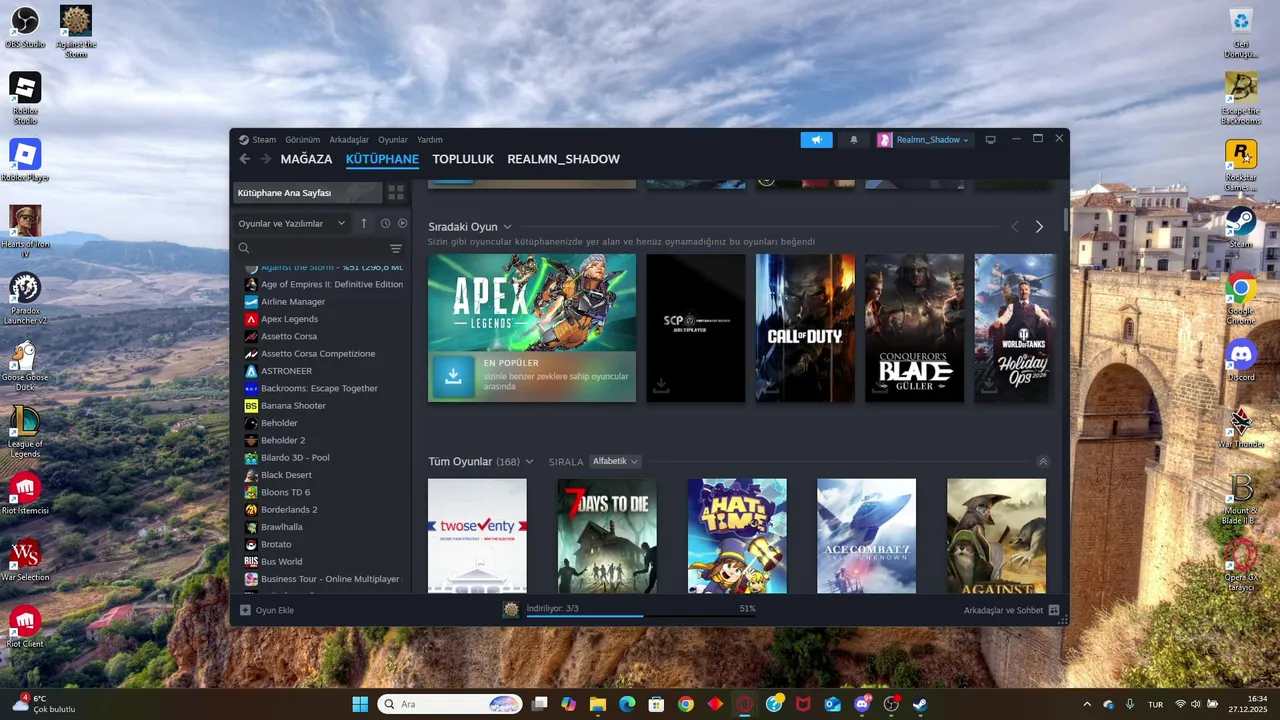
Task: Sort library list by recent activity clock
Action: pos(385,223)
